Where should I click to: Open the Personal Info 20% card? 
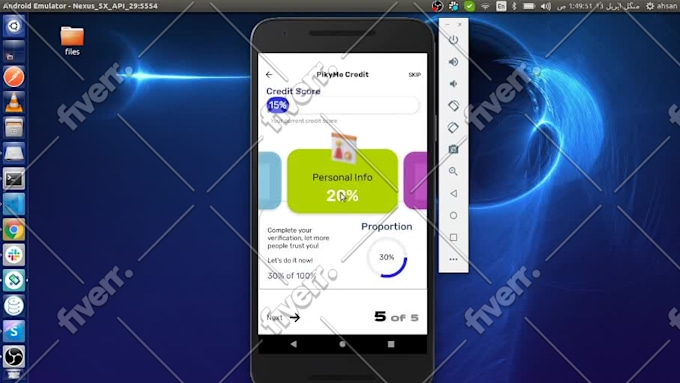tap(342, 181)
